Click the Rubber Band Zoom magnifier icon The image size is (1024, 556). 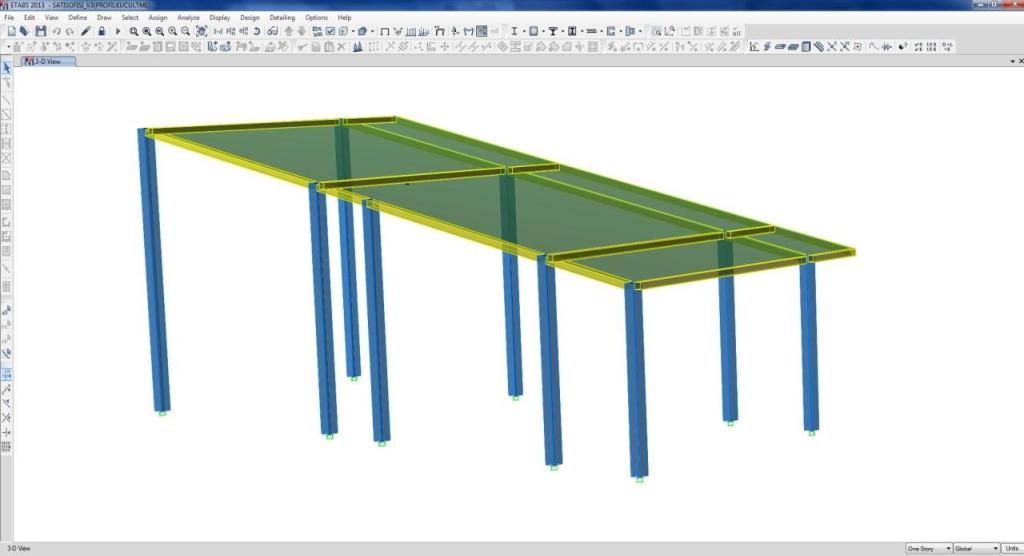point(134,31)
